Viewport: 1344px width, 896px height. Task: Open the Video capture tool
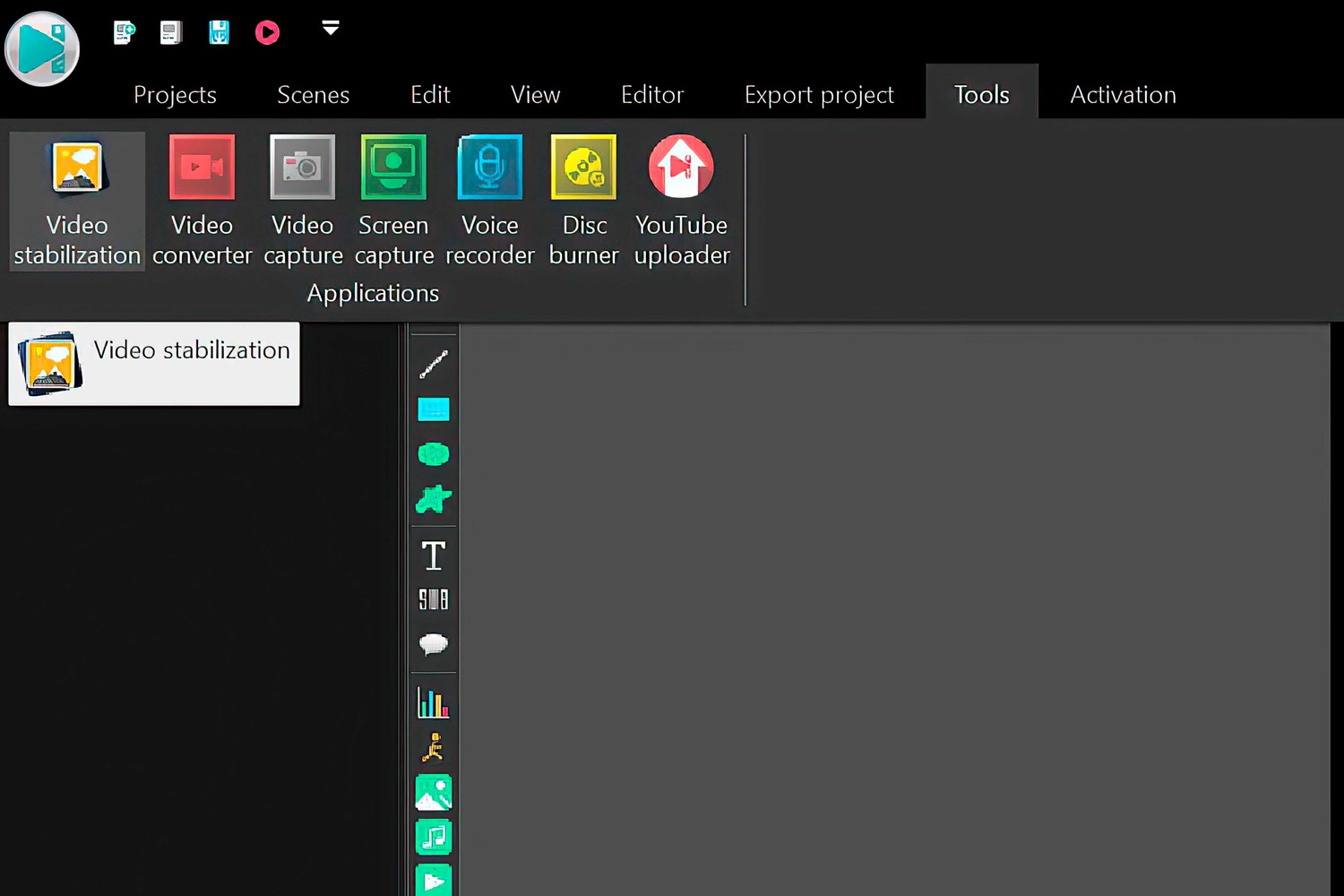click(303, 201)
